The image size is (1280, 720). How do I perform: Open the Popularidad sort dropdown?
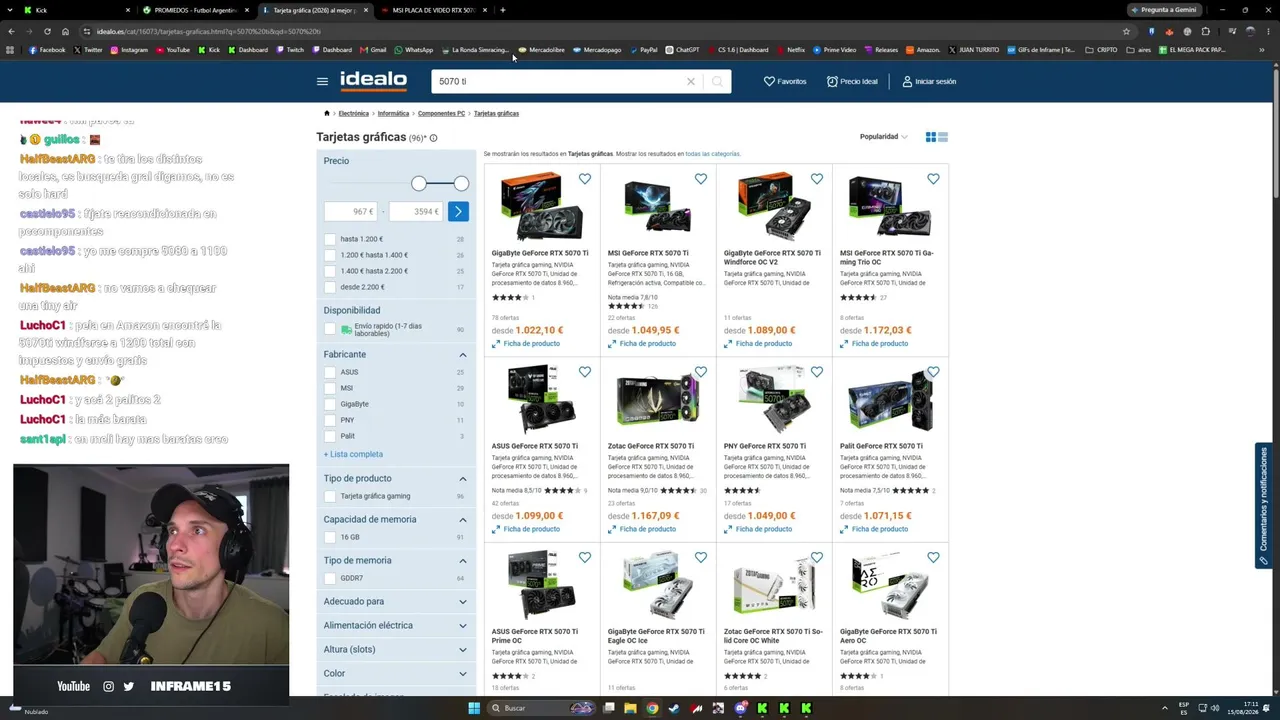(884, 137)
